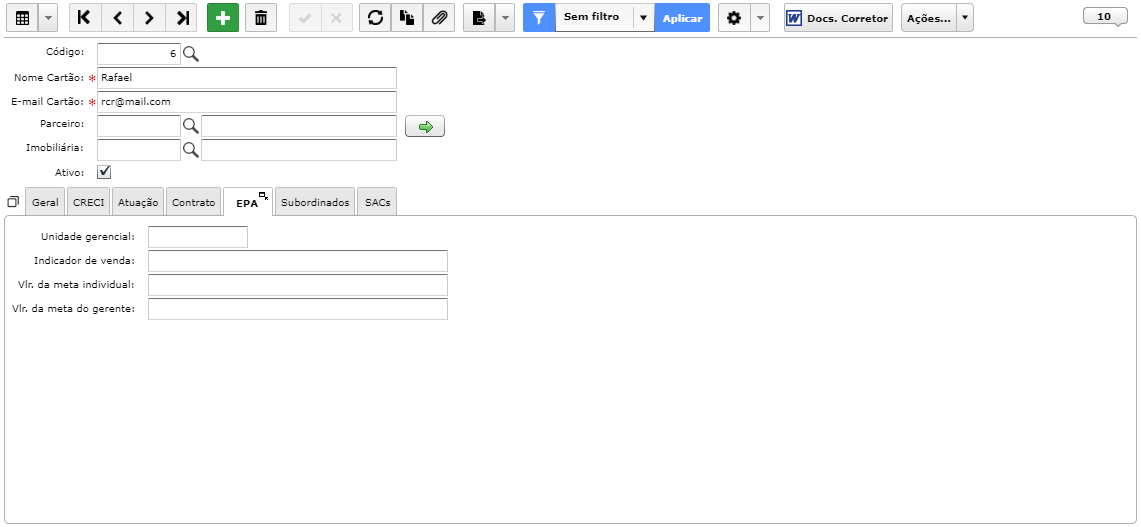Switch to the CRECI tab
This screenshot has width=1141, height=527.
click(89, 202)
